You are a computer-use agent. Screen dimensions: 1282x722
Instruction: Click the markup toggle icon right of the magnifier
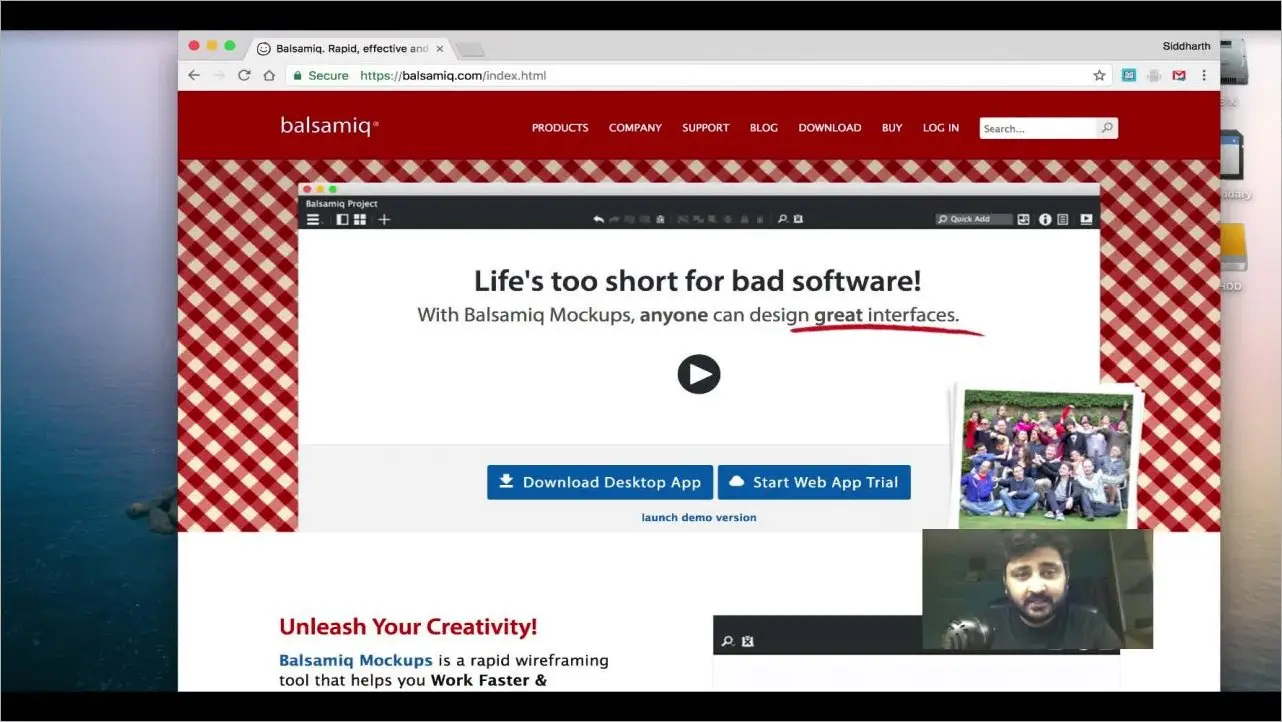(x=798, y=219)
